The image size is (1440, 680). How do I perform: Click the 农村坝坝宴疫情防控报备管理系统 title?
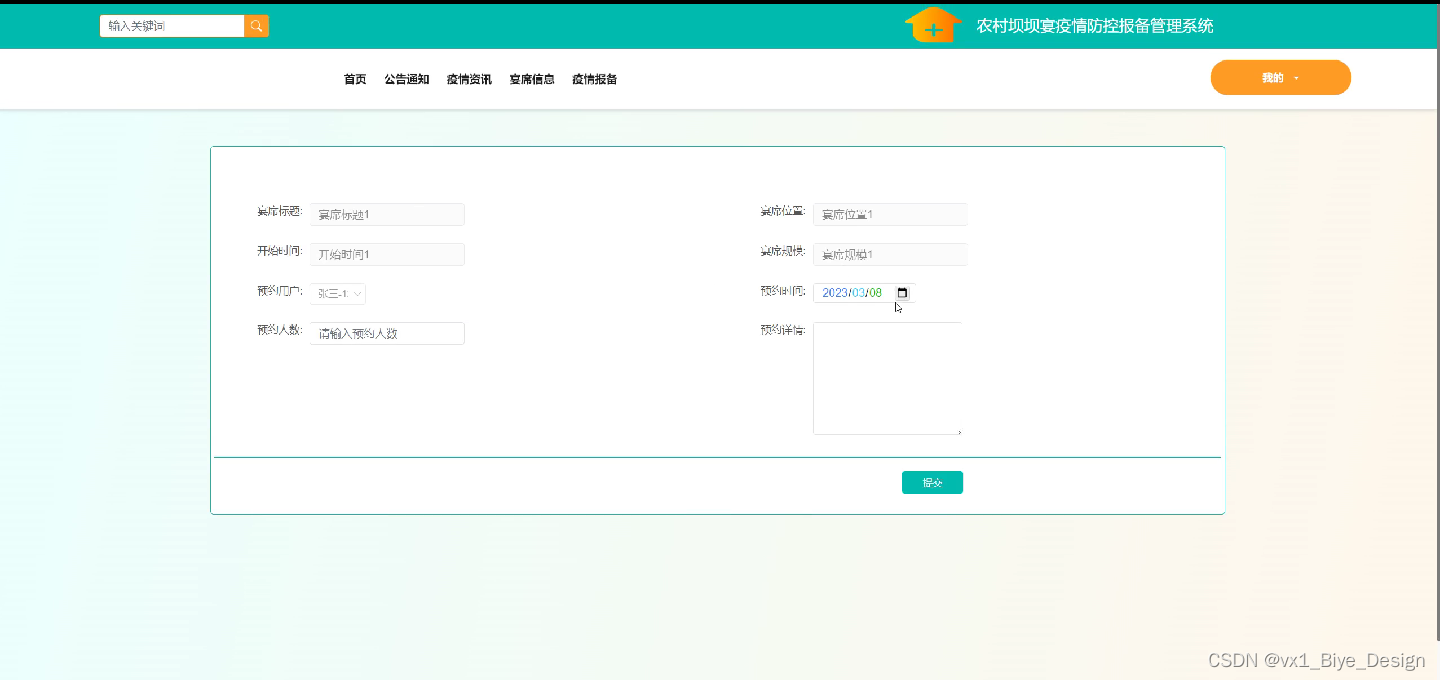[x=1095, y=26]
